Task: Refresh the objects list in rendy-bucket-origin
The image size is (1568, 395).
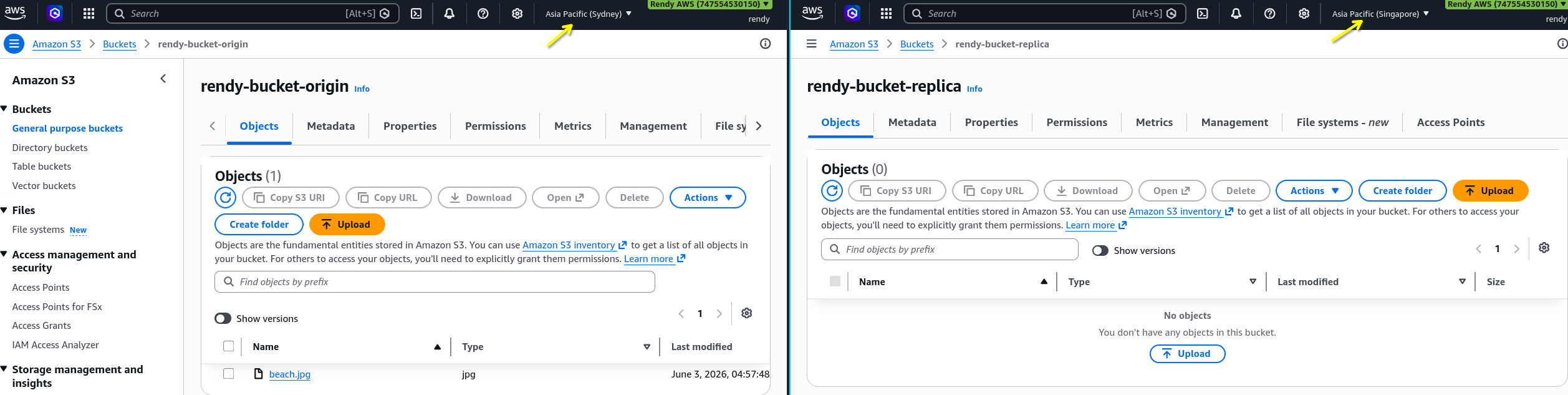Action: click(226, 198)
